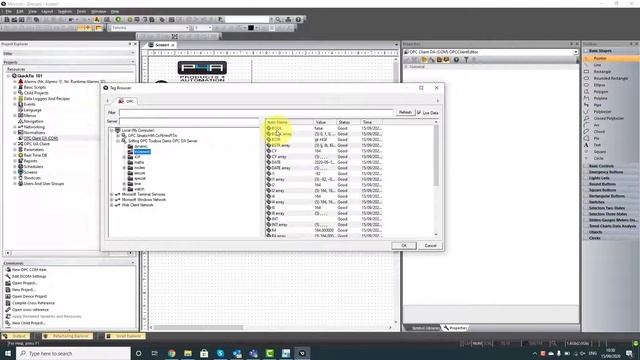Image resolution: width=640 pixels, height=360 pixels.
Task: Click the black color swatch in toolbar
Action: click(251, 28)
